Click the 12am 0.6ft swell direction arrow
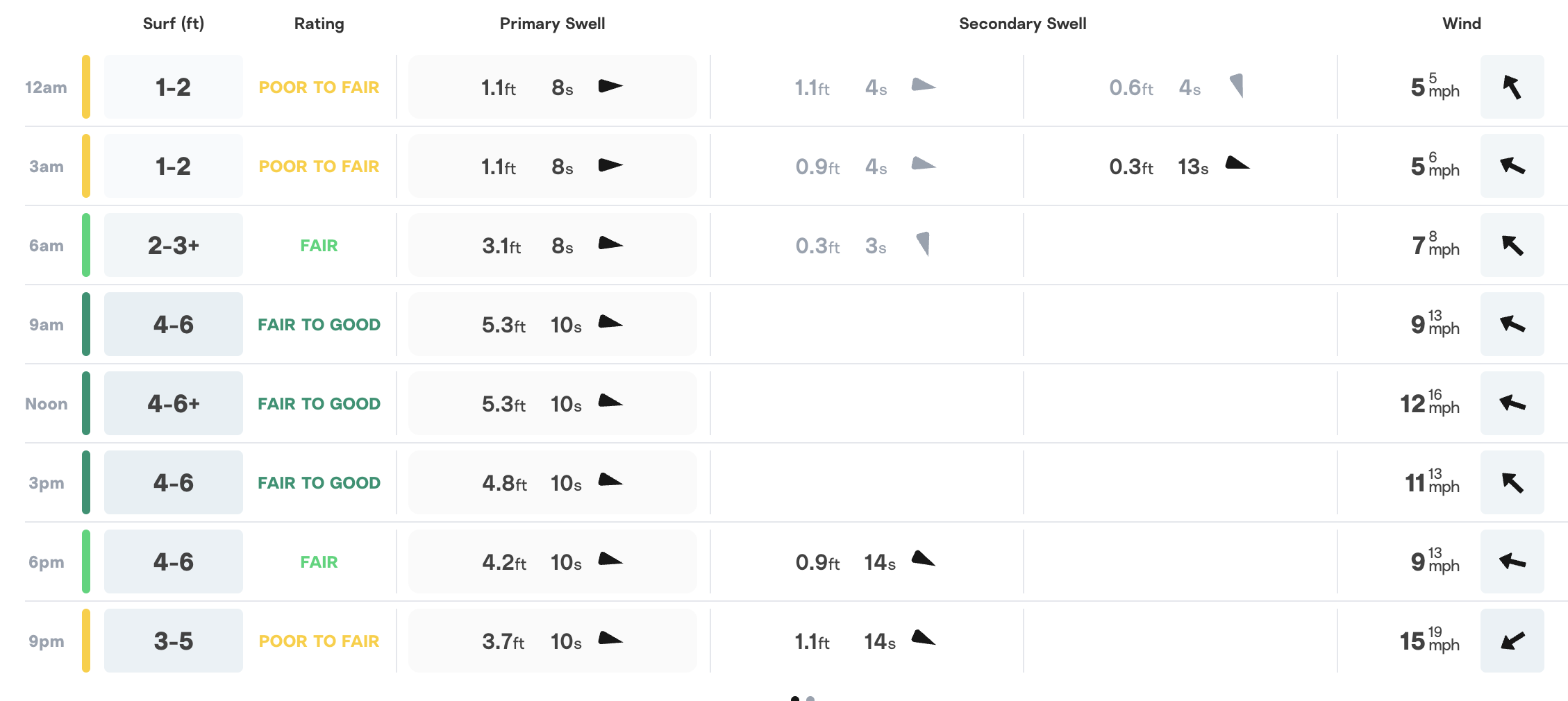Image resolution: width=1568 pixels, height=701 pixels. point(1237,85)
